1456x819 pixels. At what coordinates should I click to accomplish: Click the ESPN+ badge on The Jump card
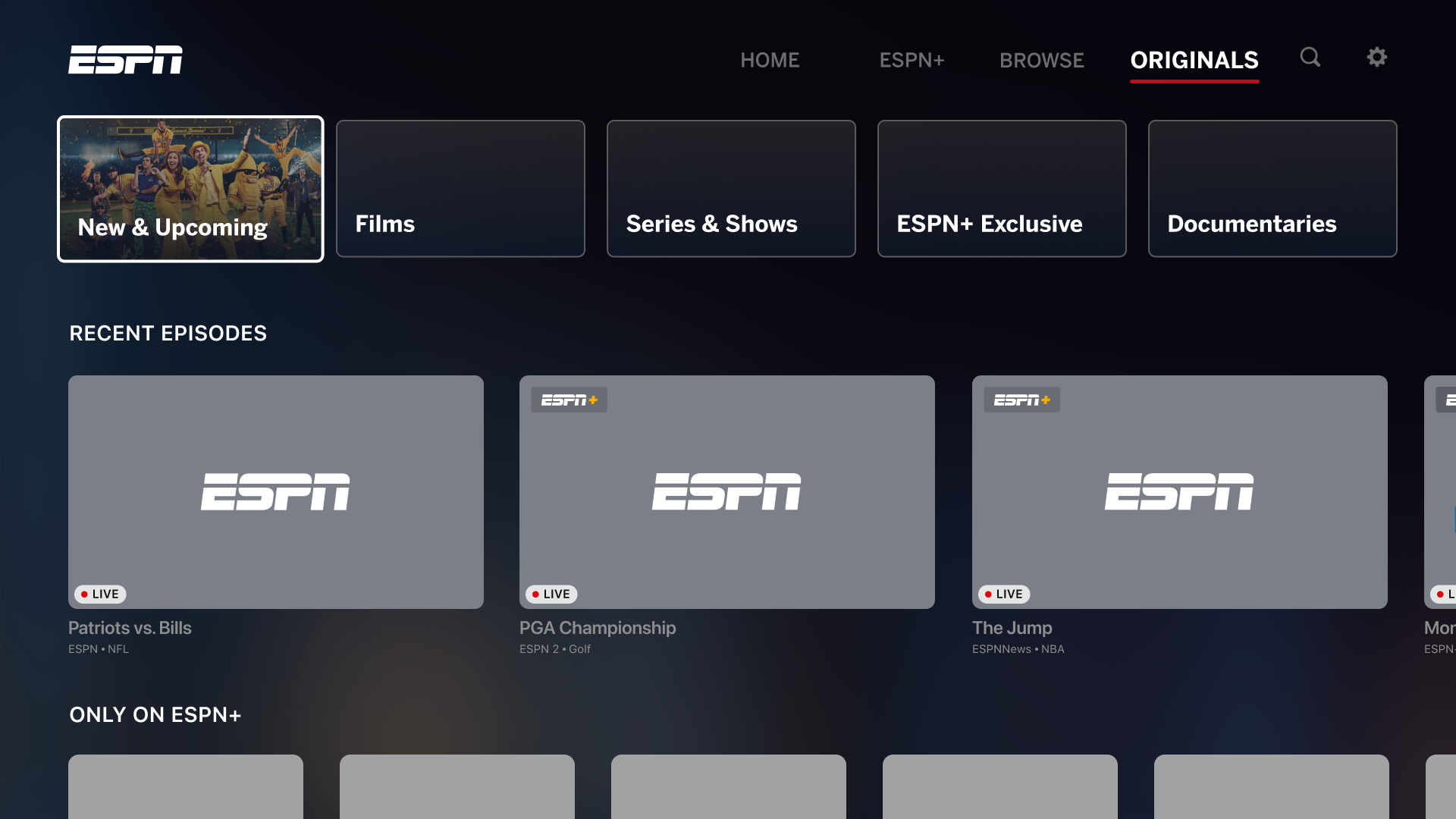point(1022,400)
